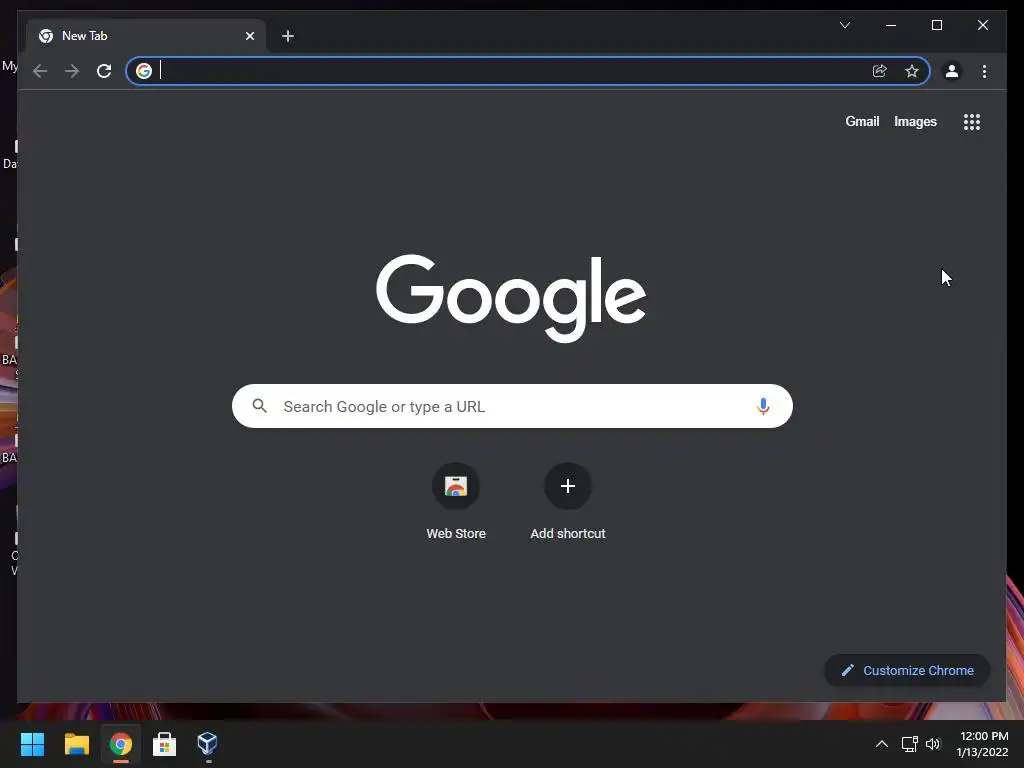Click the Google icon in address bar
Image resolution: width=1024 pixels, height=768 pixels.
(144, 71)
